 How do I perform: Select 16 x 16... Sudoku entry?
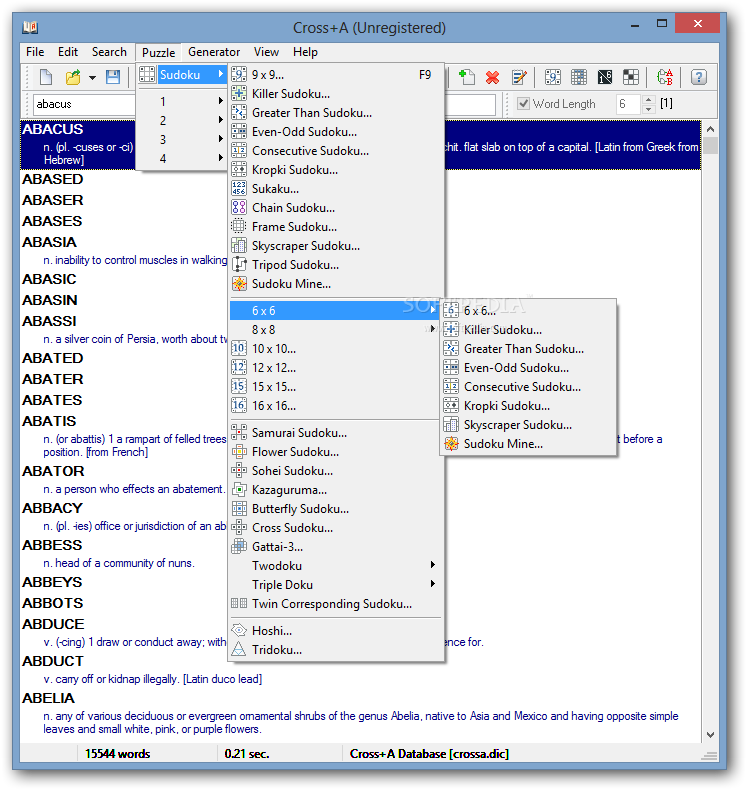pyautogui.click(x=336, y=406)
